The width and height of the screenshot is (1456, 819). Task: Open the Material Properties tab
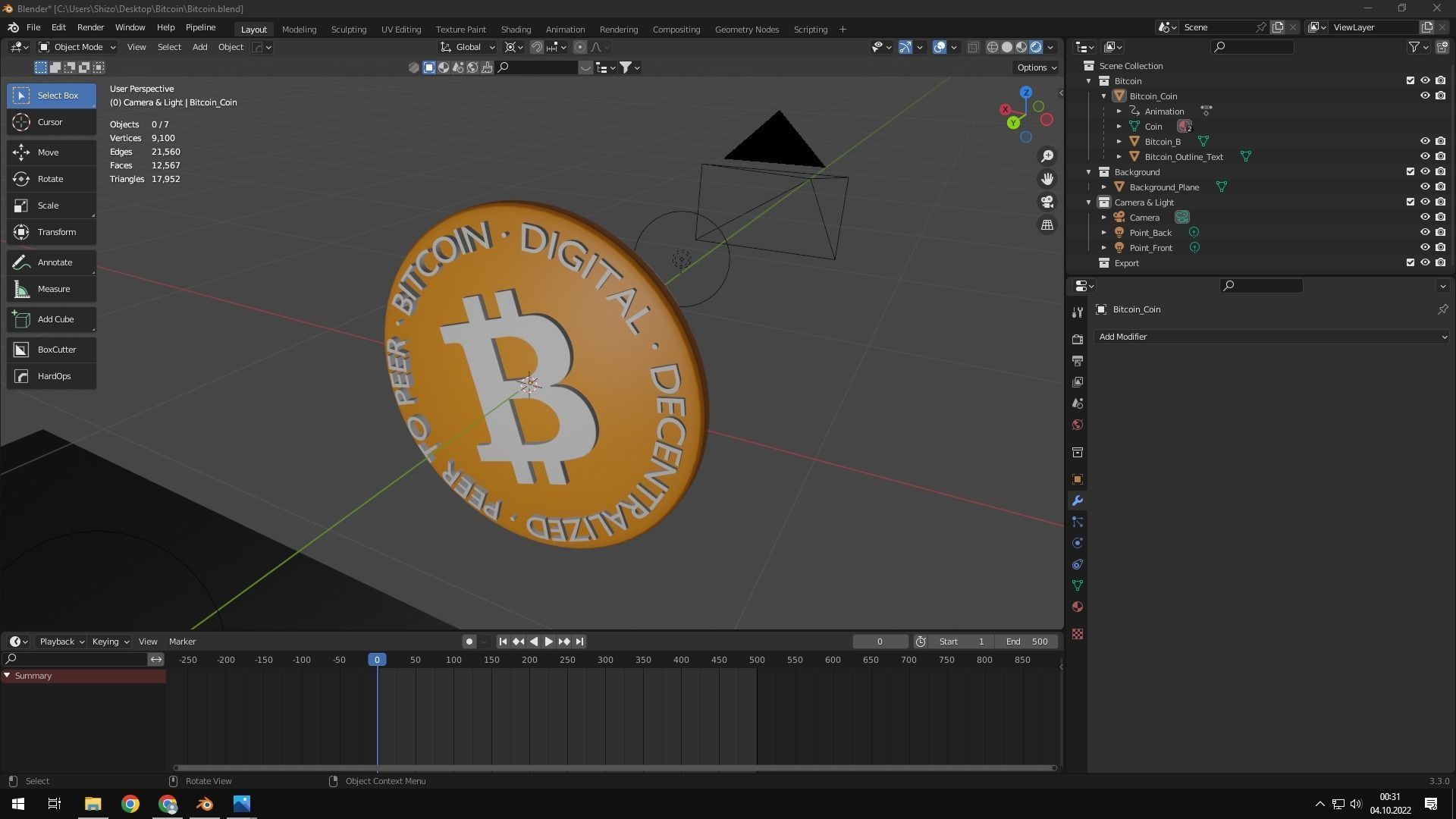point(1078,607)
